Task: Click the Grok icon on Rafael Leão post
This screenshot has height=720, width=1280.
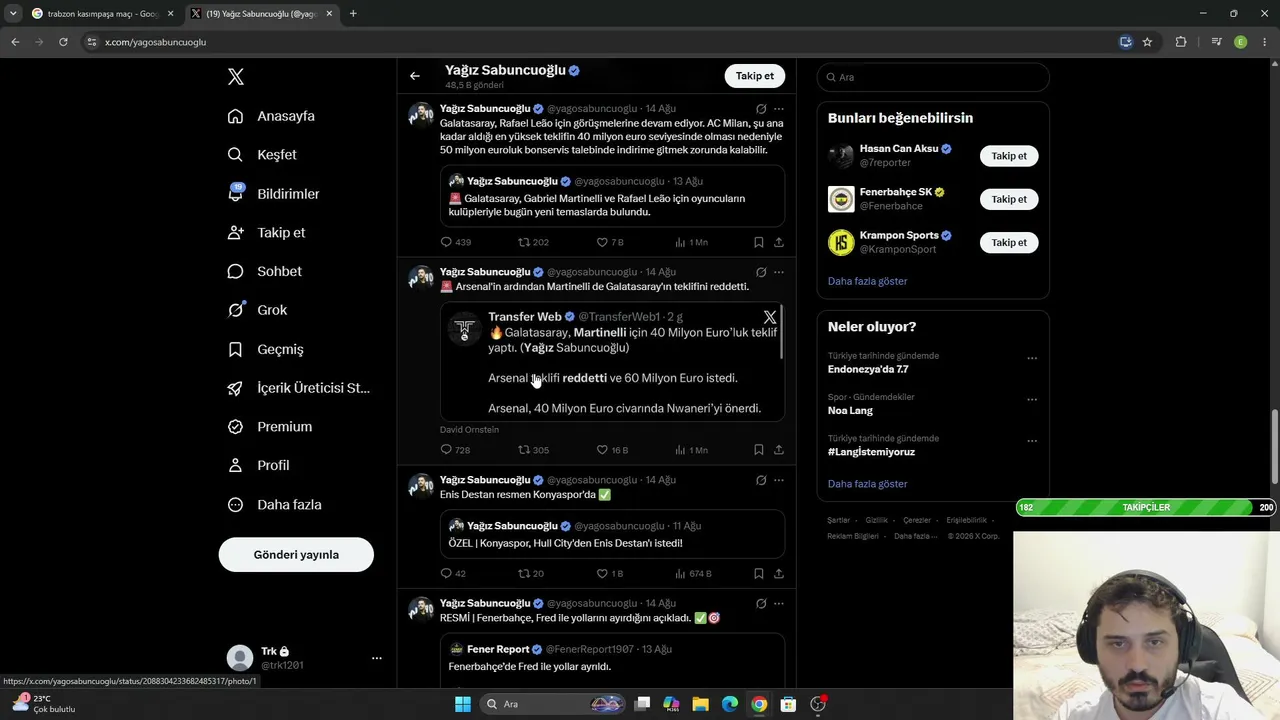Action: pyautogui.click(x=761, y=109)
